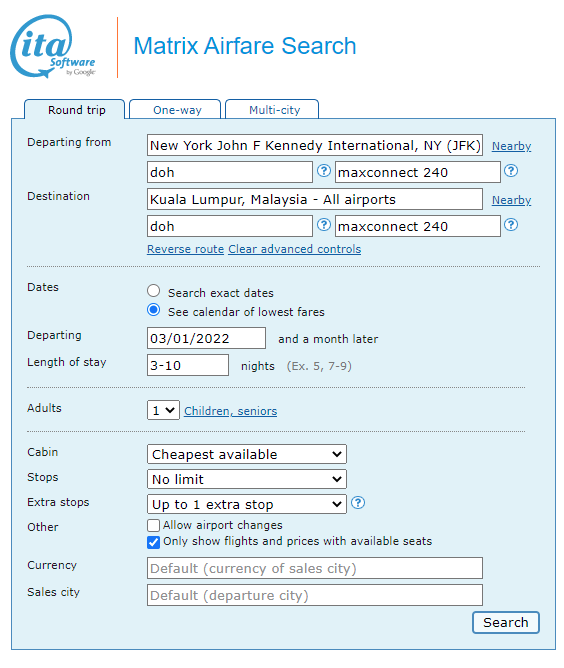
Task: Open help icon beside destination extension codes field
Action: click(511, 225)
